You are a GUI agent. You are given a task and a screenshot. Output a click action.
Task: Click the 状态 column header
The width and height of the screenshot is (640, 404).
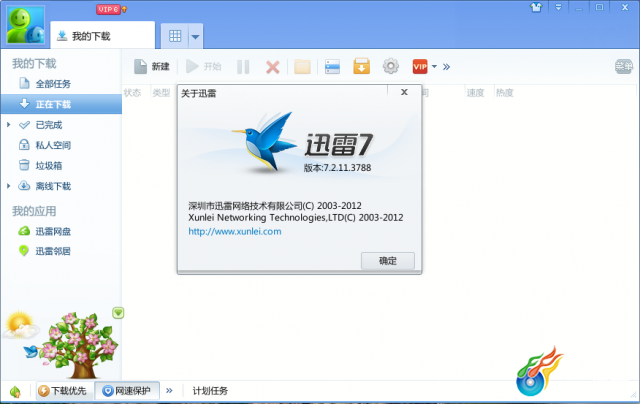[132, 93]
